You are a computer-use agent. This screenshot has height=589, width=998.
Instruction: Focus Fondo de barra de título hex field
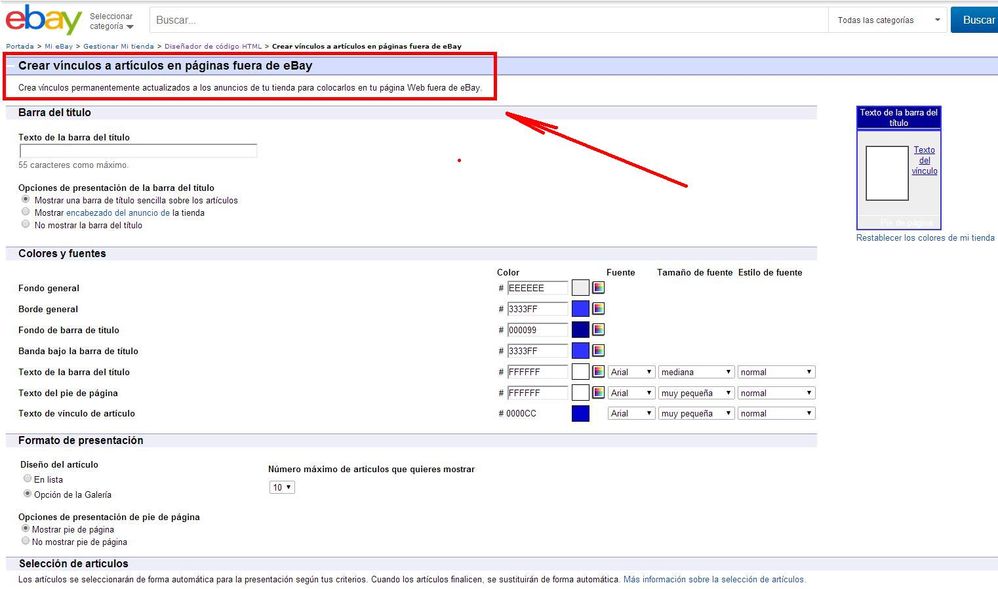[537, 330]
